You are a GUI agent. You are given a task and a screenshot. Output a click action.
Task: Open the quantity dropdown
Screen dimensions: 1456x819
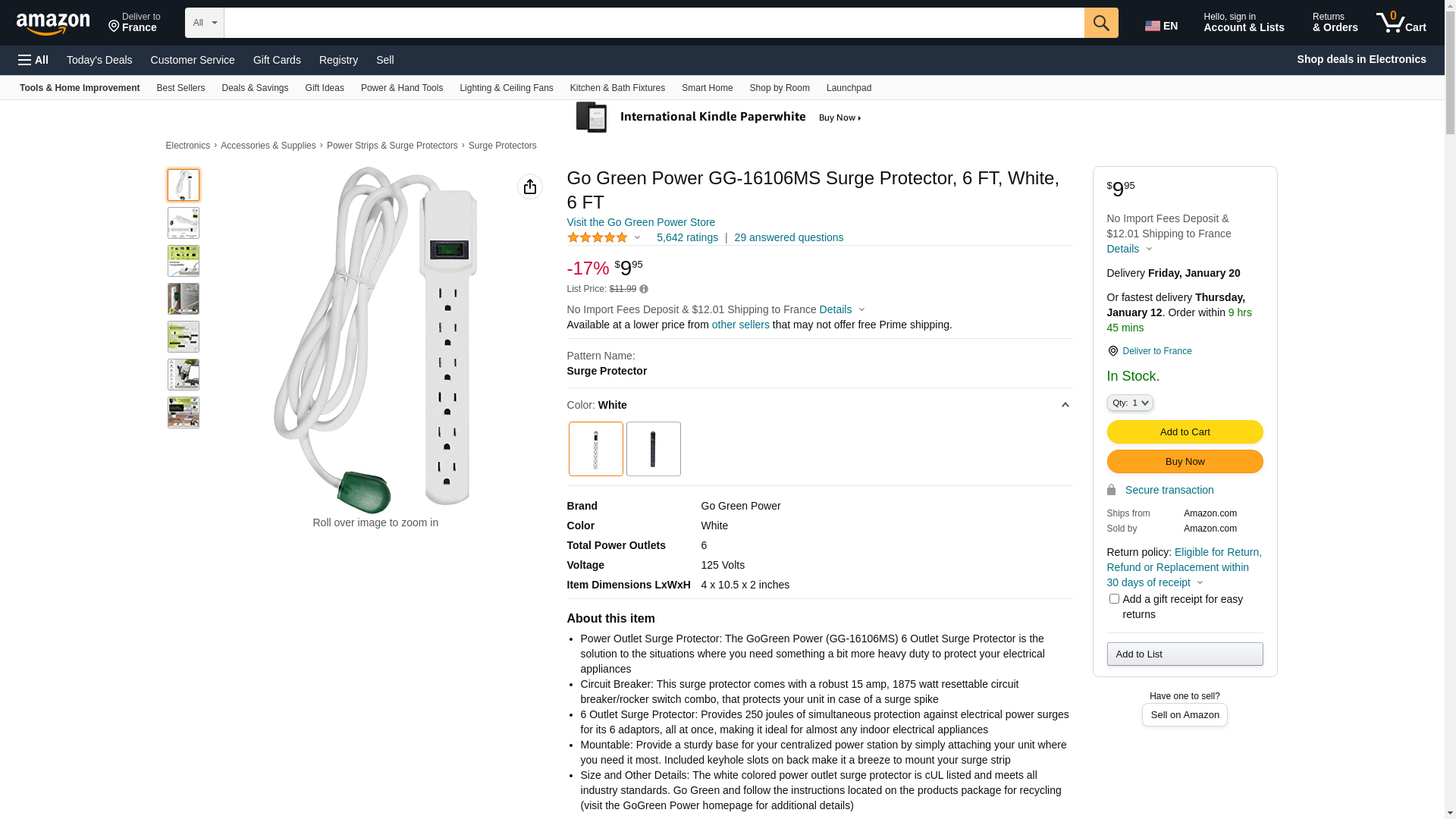click(1129, 403)
